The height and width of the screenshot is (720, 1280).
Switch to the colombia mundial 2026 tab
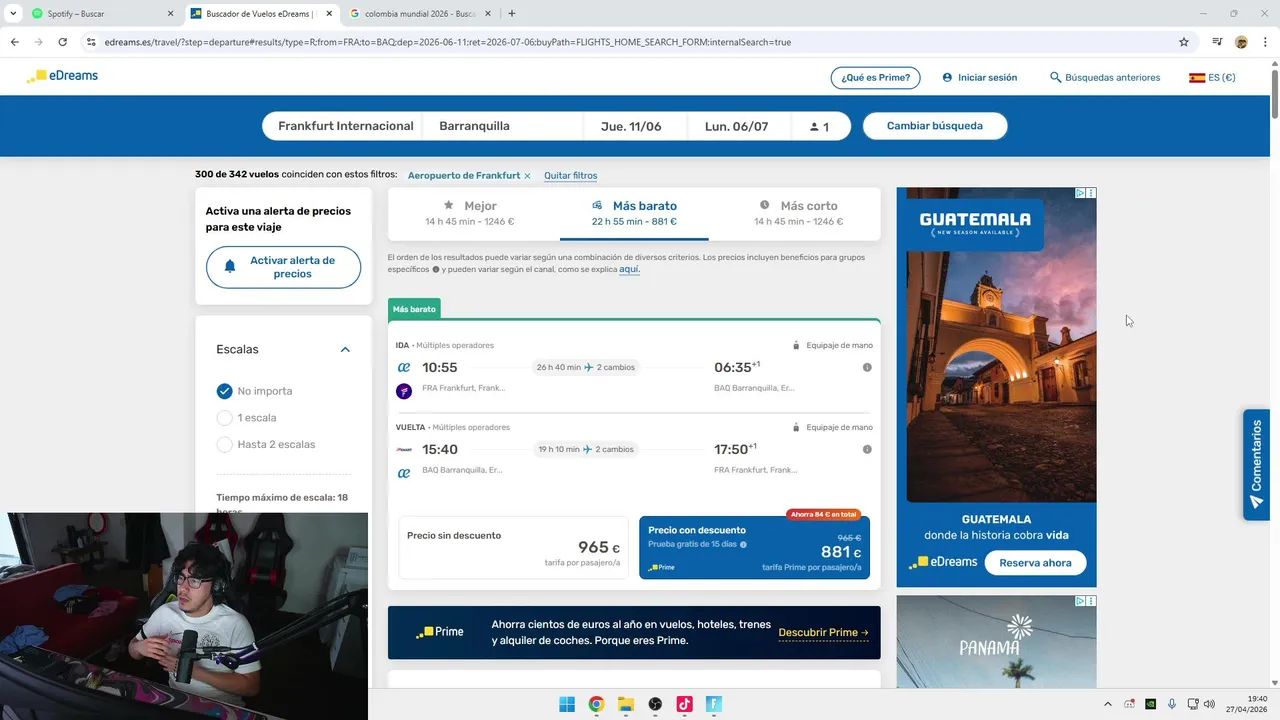(x=418, y=14)
